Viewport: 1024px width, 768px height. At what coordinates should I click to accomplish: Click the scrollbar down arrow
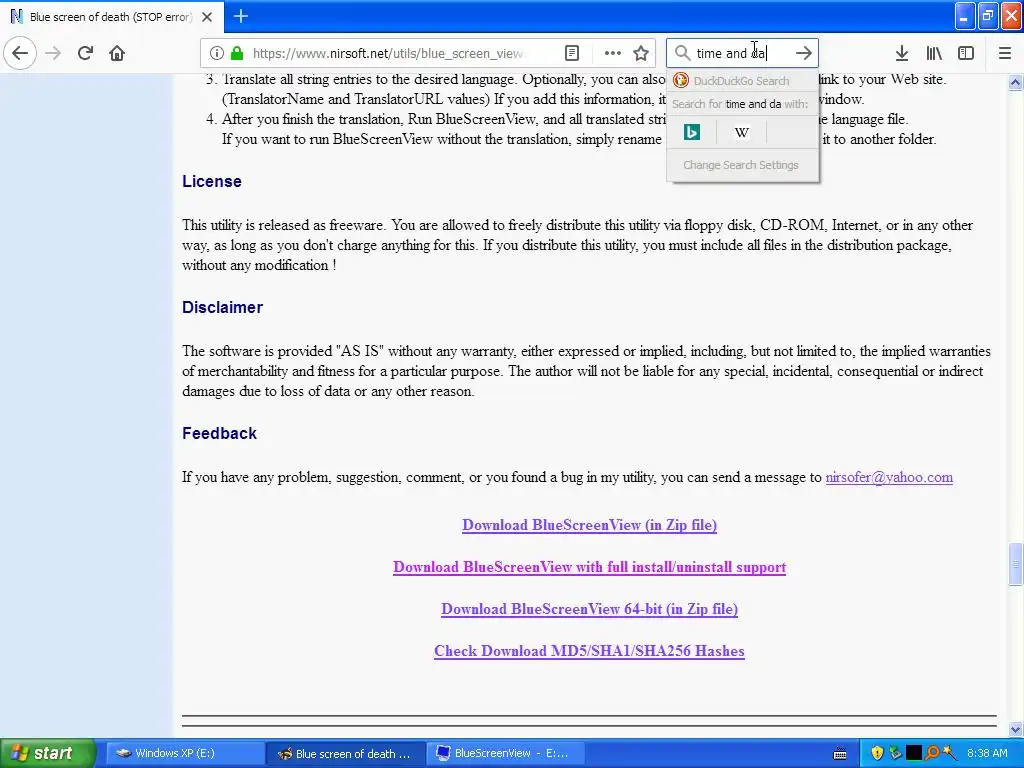click(1015, 729)
